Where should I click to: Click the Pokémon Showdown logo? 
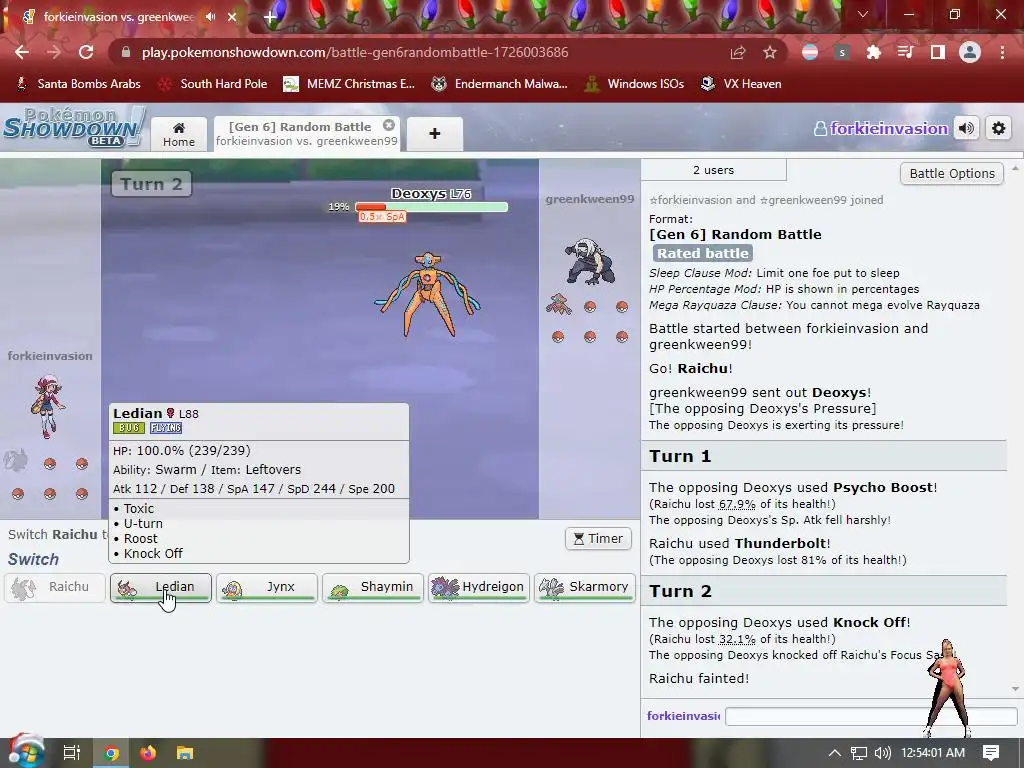pyautogui.click(x=74, y=127)
